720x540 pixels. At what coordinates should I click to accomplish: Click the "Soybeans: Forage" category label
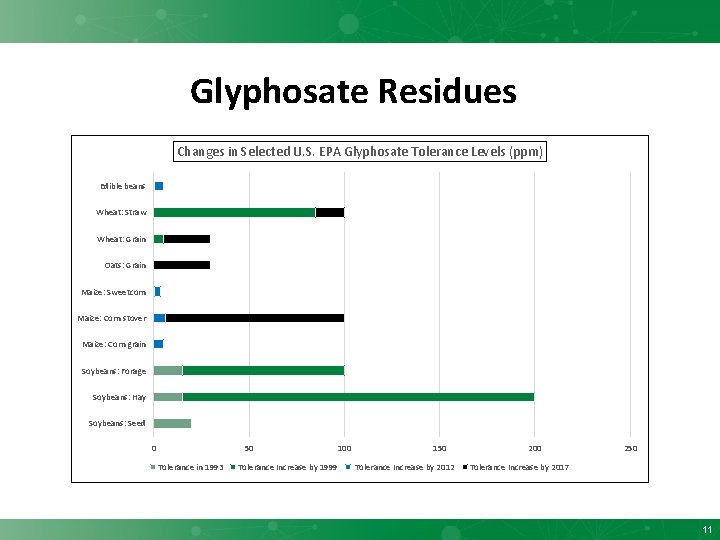(113, 371)
